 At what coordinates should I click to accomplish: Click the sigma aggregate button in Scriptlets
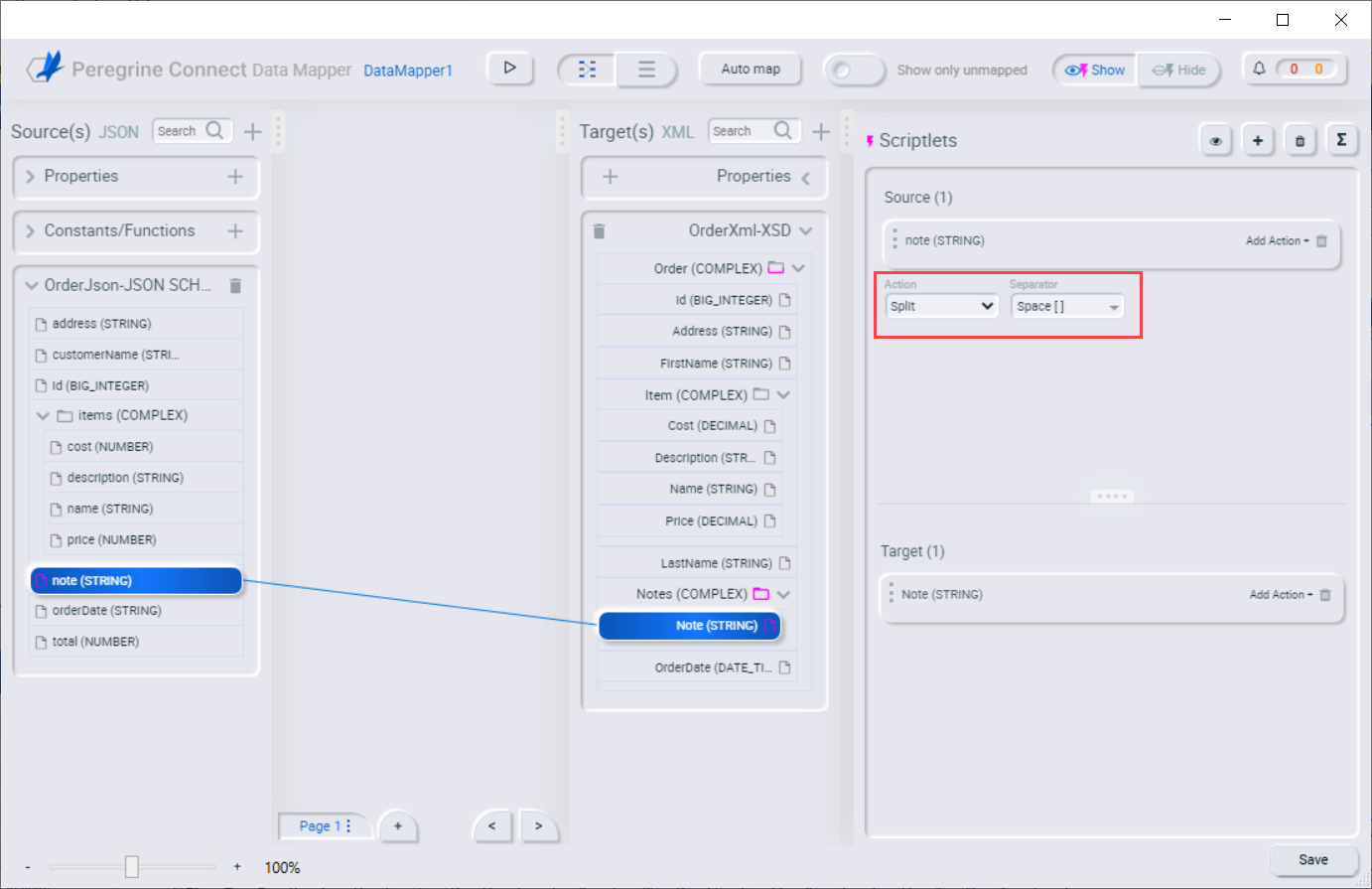point(1341,140)
